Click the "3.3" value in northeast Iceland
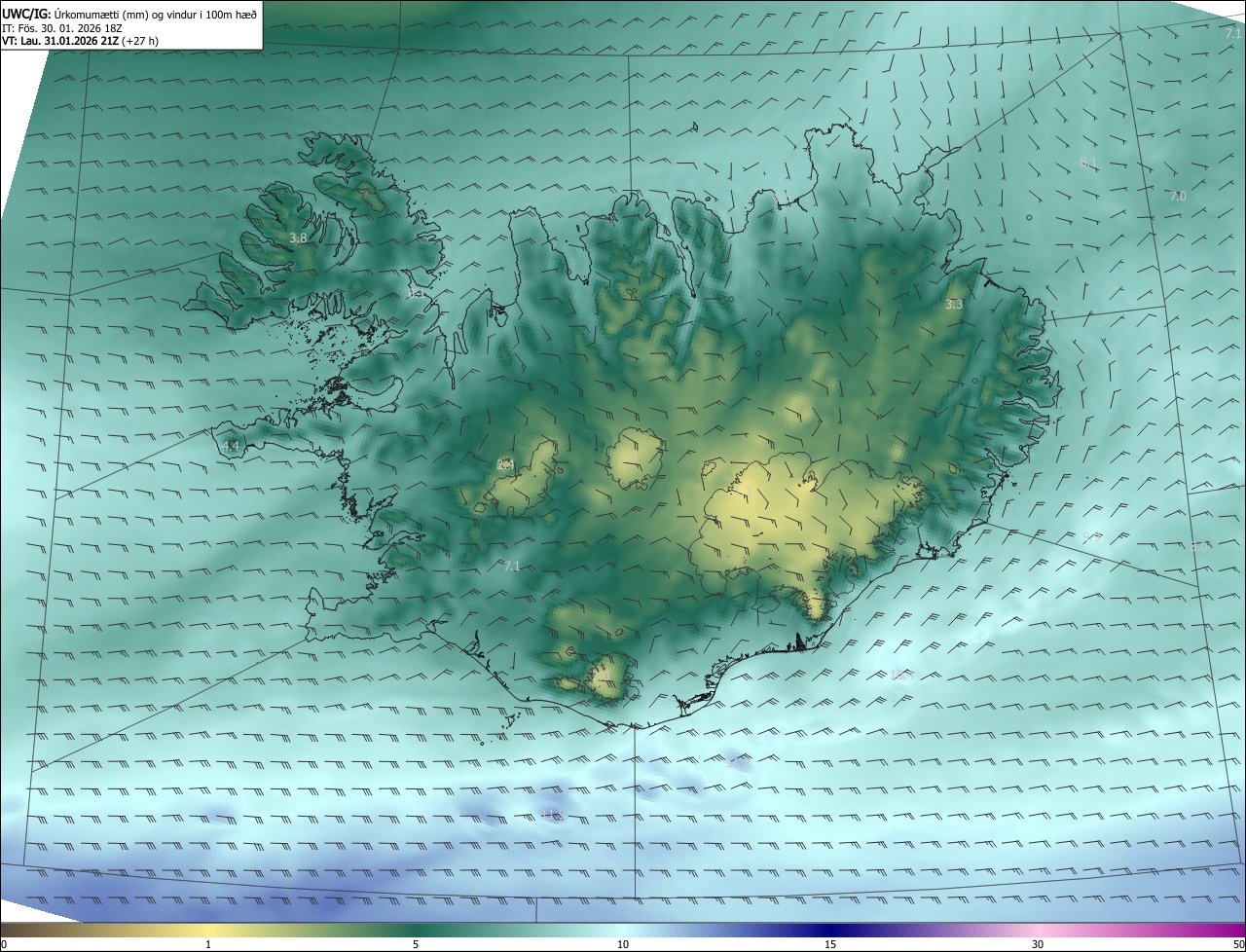 [x=954, y=305]
